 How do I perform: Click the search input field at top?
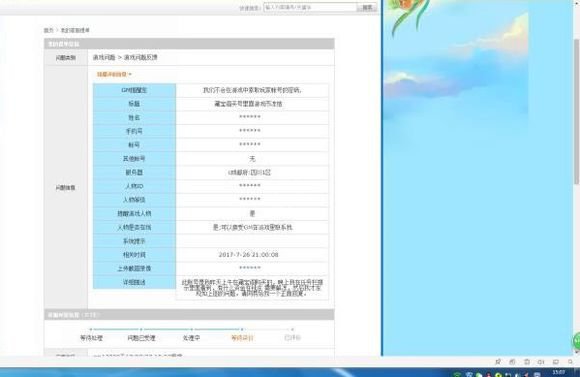(x=310, y=7)
